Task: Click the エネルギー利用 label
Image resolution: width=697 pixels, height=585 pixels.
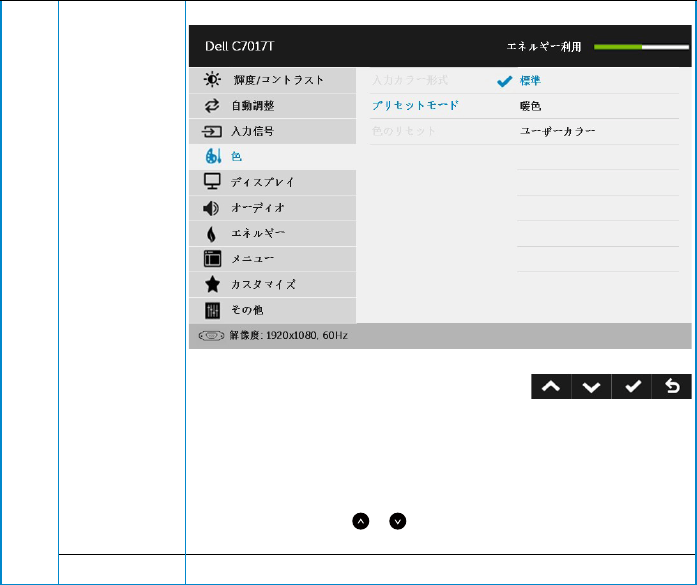Action: [x=544, y=47]
